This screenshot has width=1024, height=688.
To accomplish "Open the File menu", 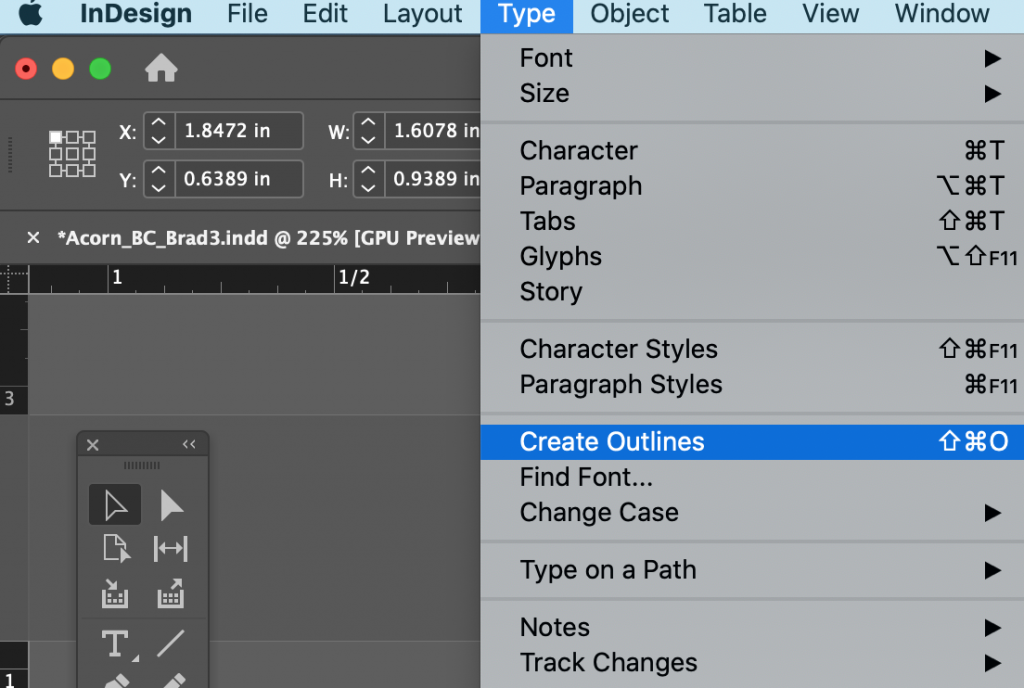I will (x=247, y=14).
